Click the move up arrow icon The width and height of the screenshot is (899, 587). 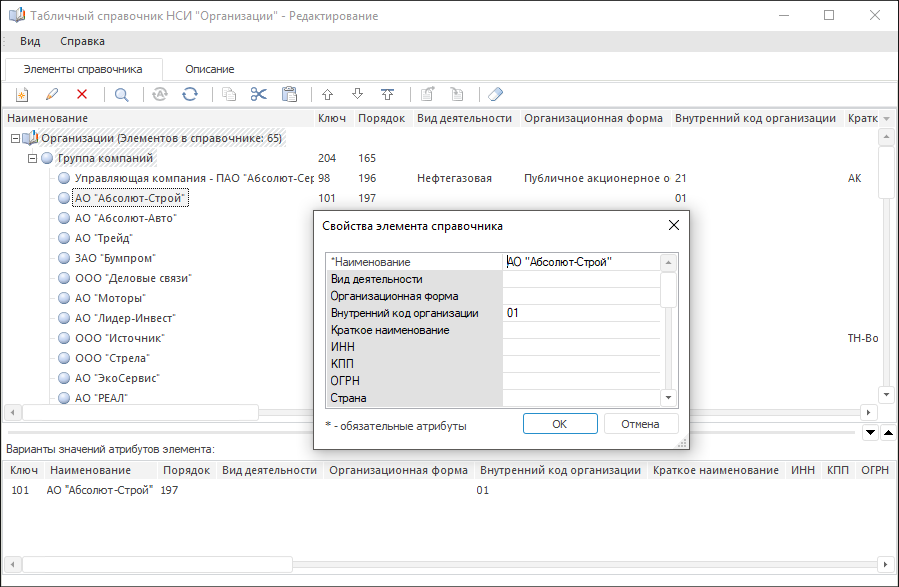[326, 94]
